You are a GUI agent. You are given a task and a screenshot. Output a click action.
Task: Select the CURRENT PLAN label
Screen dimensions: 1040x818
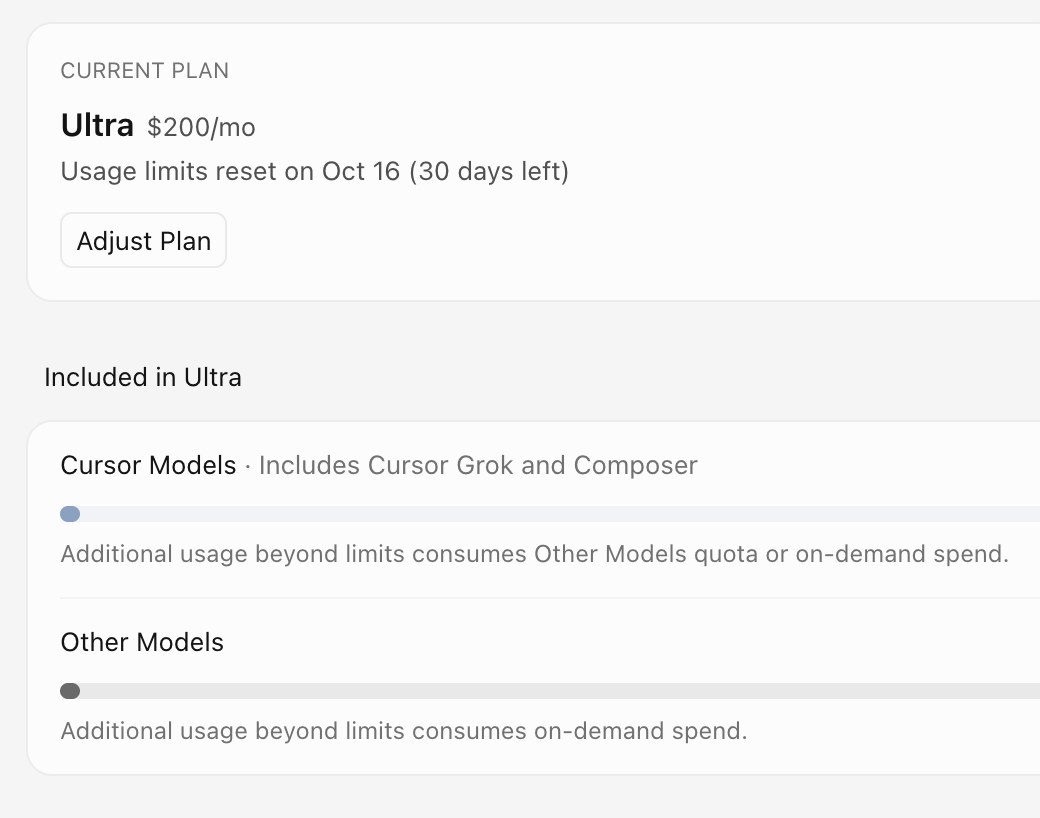click(x=145, y=70)
